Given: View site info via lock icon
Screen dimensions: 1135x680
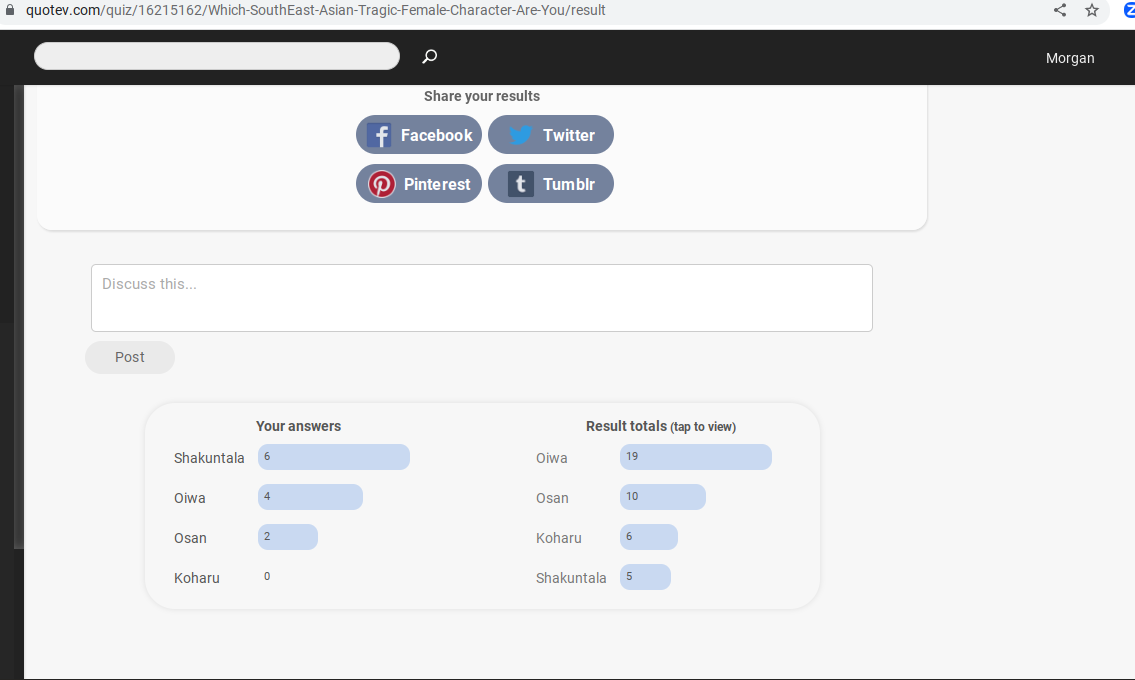Looking at the screenshot, I should (x=11, y=10).
